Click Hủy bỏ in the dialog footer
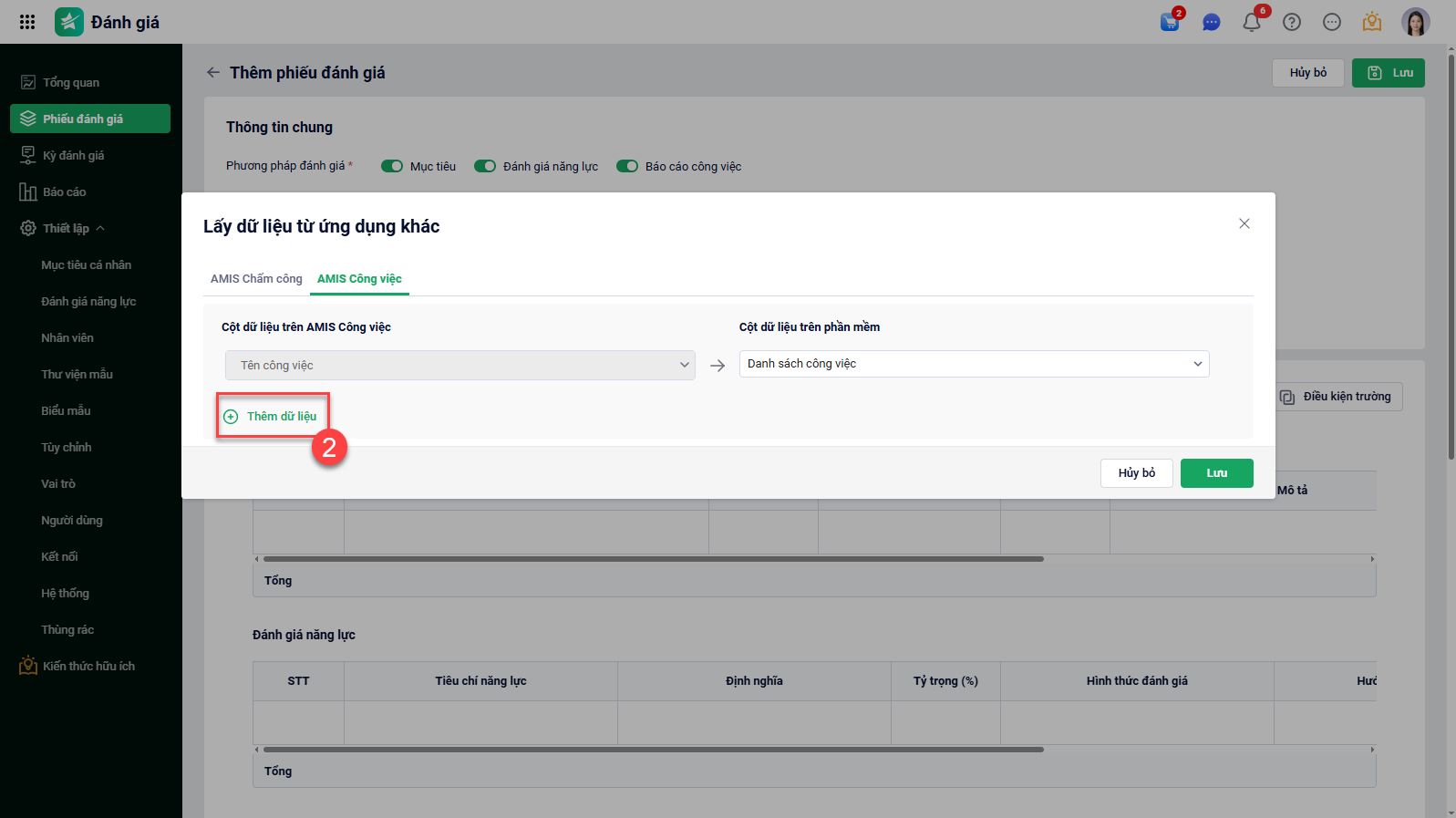Screen dimensions: 1456x818 coord(1136,473)
